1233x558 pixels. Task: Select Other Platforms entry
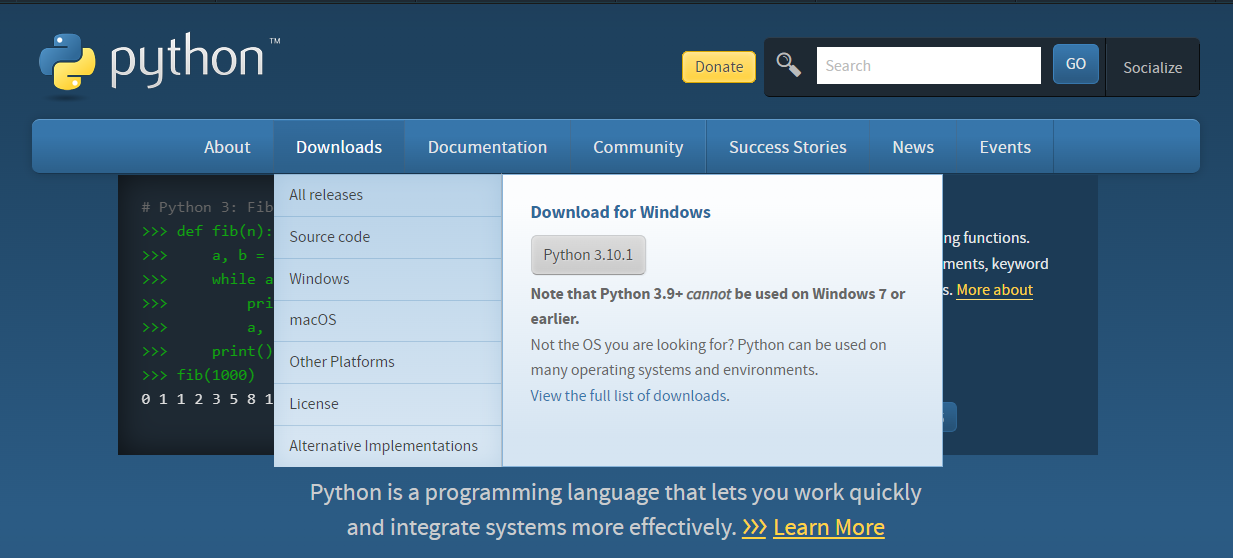point(388,362)
